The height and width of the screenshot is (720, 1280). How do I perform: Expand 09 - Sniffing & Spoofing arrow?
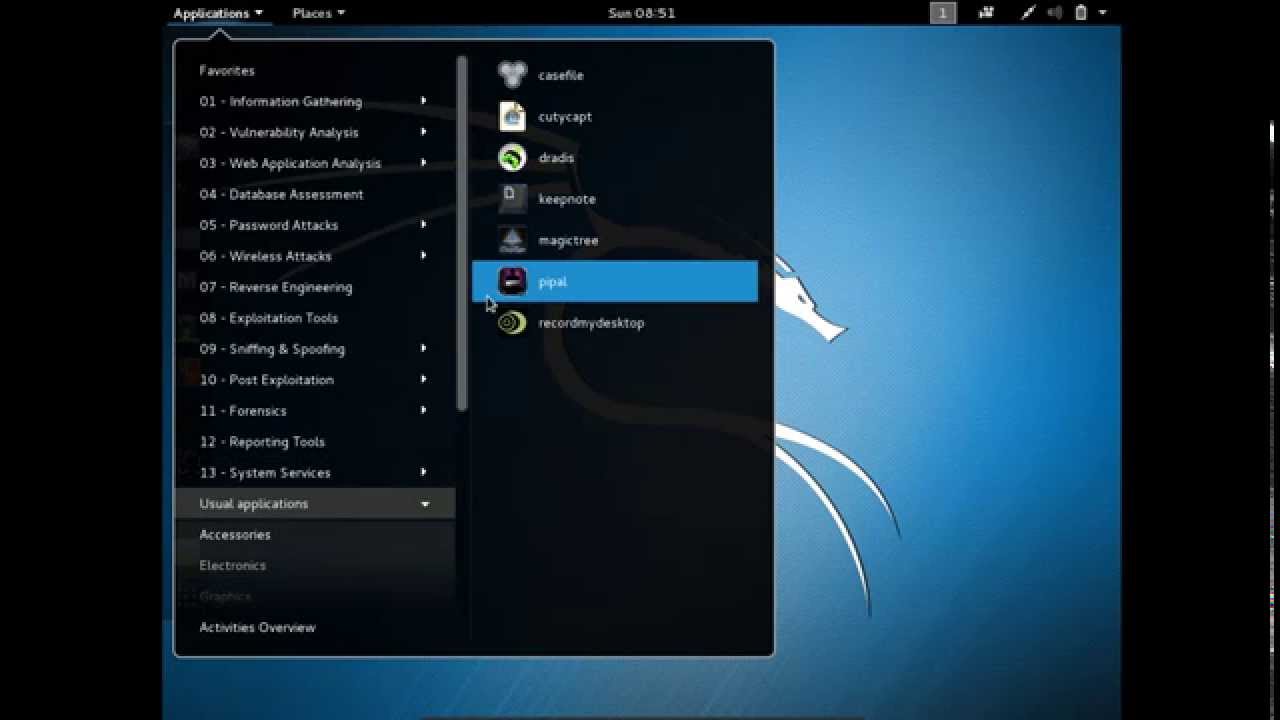[x=424, y=349]
